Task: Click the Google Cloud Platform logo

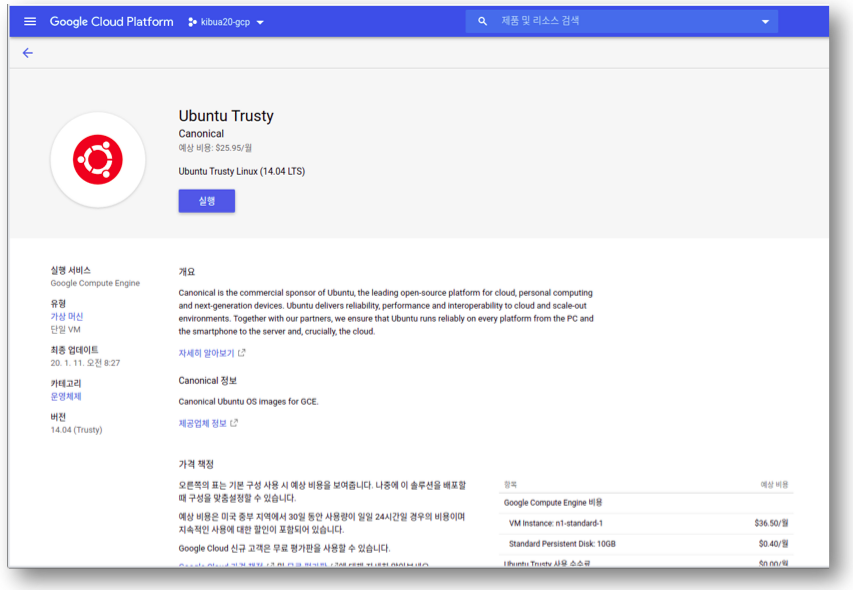Action: click(x=112, y=22)
